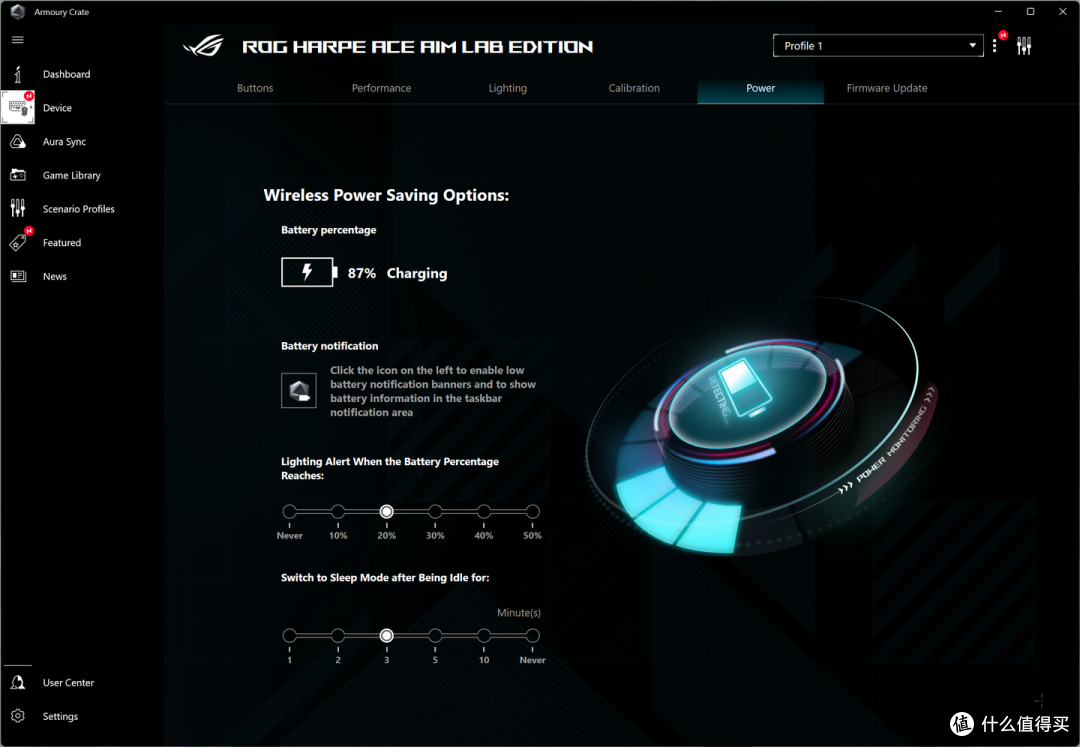Open the hamburger menu in sidebar

18,40
